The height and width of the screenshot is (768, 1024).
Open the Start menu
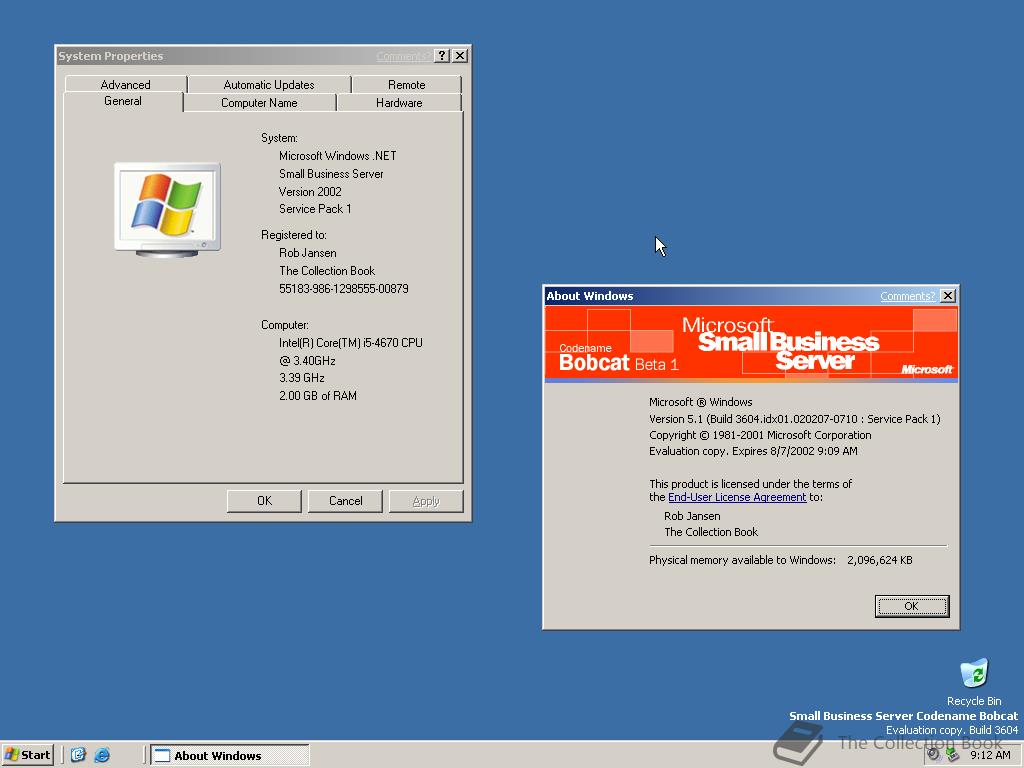click(x=27, y=755)
